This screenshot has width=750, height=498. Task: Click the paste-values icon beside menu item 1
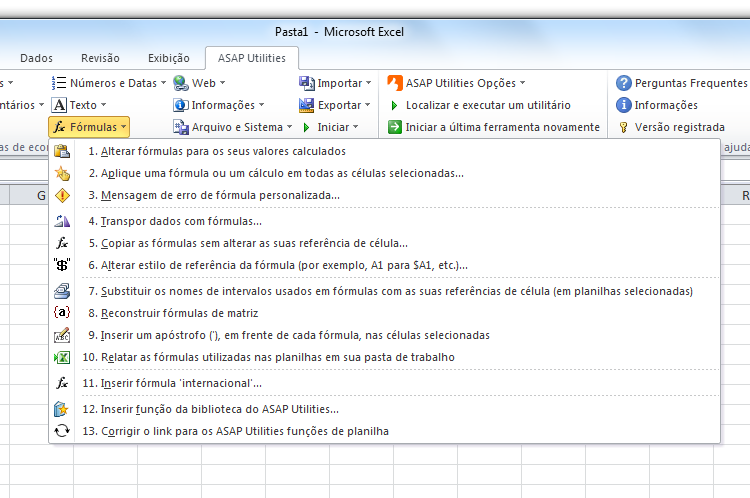pos(62,151)
